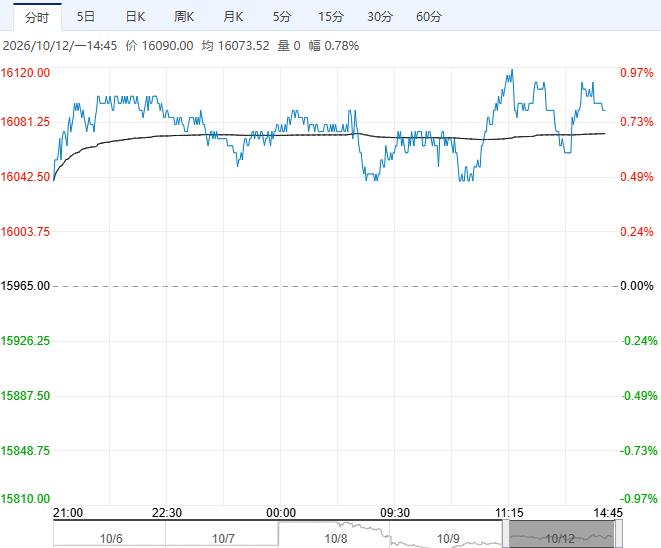Click the 22:30 time axis label
661x548 pixels.
pos(167,513)
